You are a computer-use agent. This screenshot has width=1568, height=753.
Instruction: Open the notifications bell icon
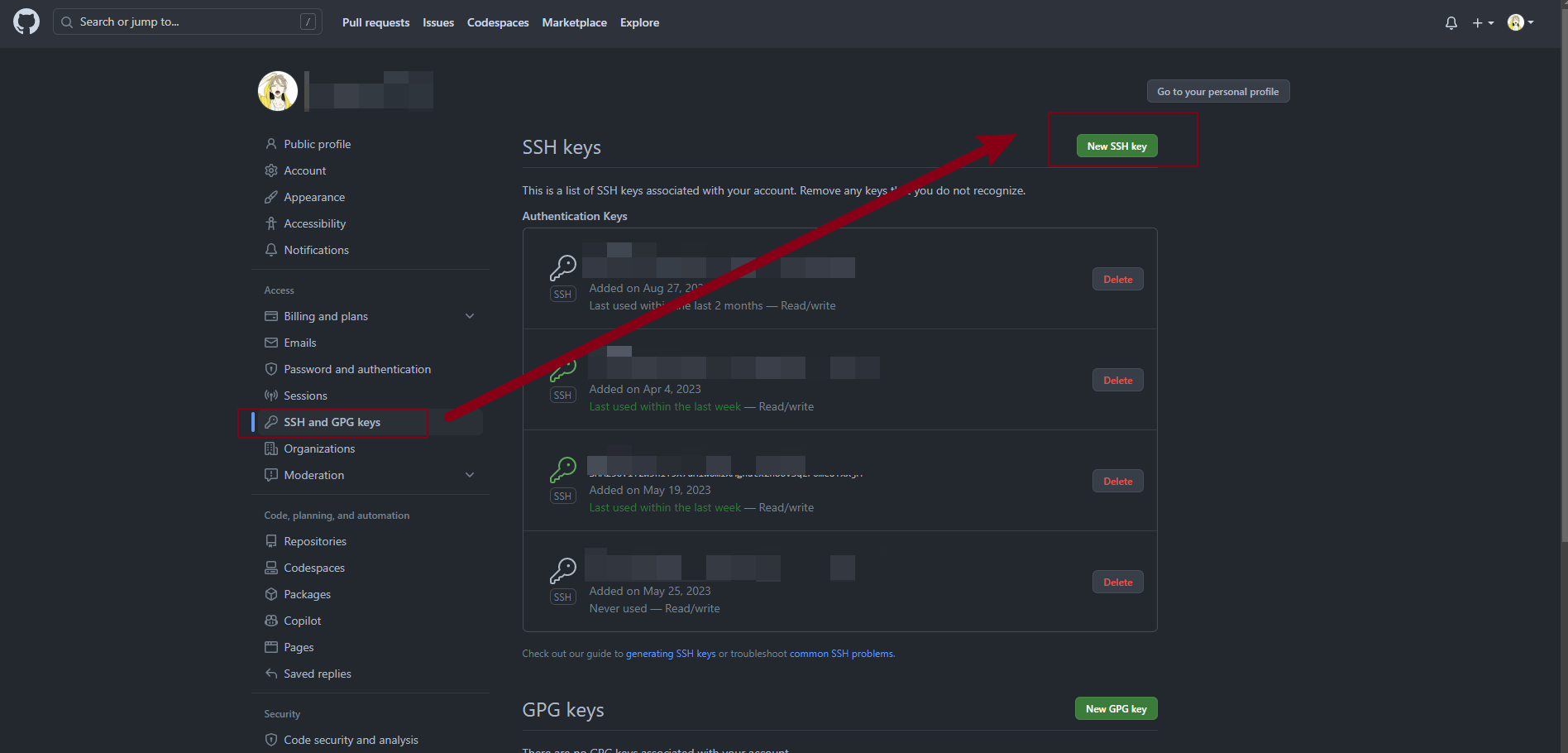(1451, 23)
